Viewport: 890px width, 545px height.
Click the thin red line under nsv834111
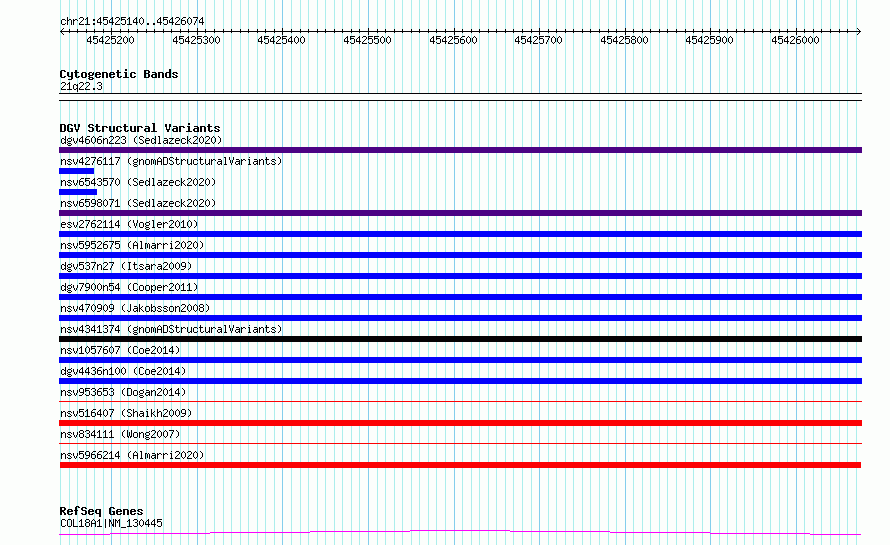pos(460,443)
